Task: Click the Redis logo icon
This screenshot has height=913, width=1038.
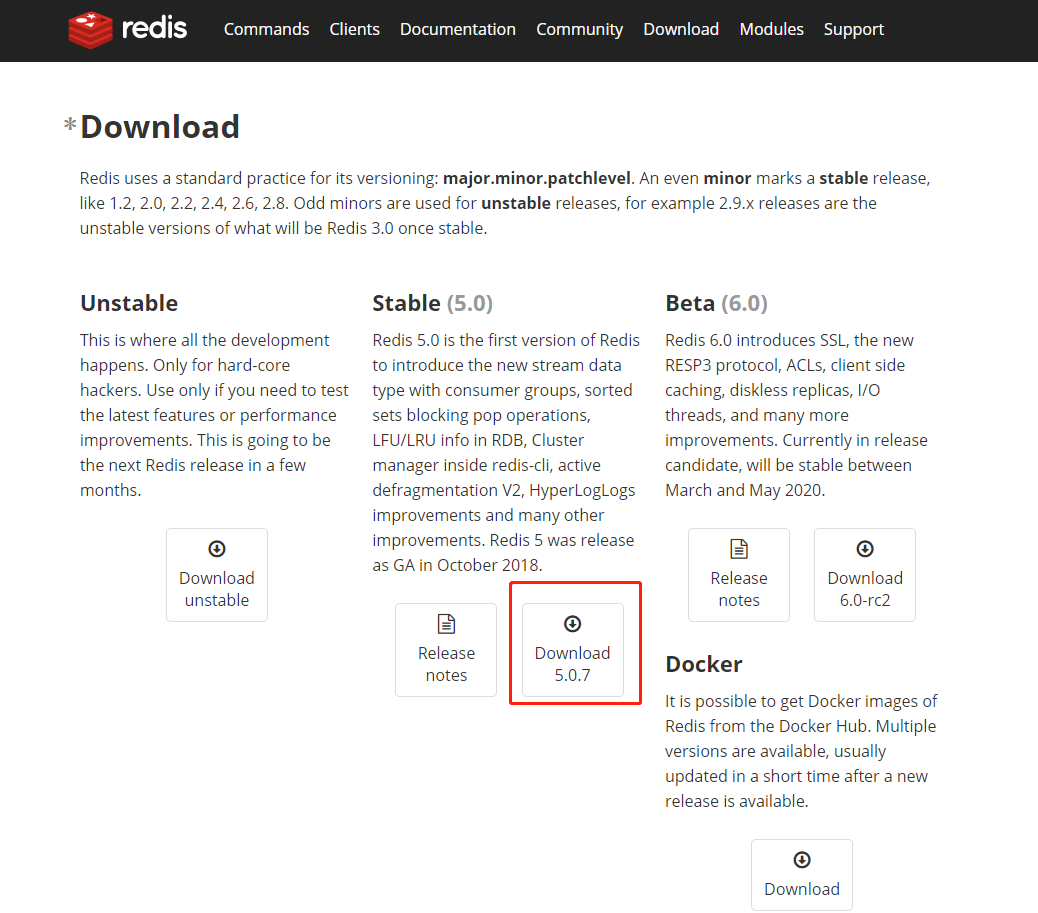Action: [89, 29]
